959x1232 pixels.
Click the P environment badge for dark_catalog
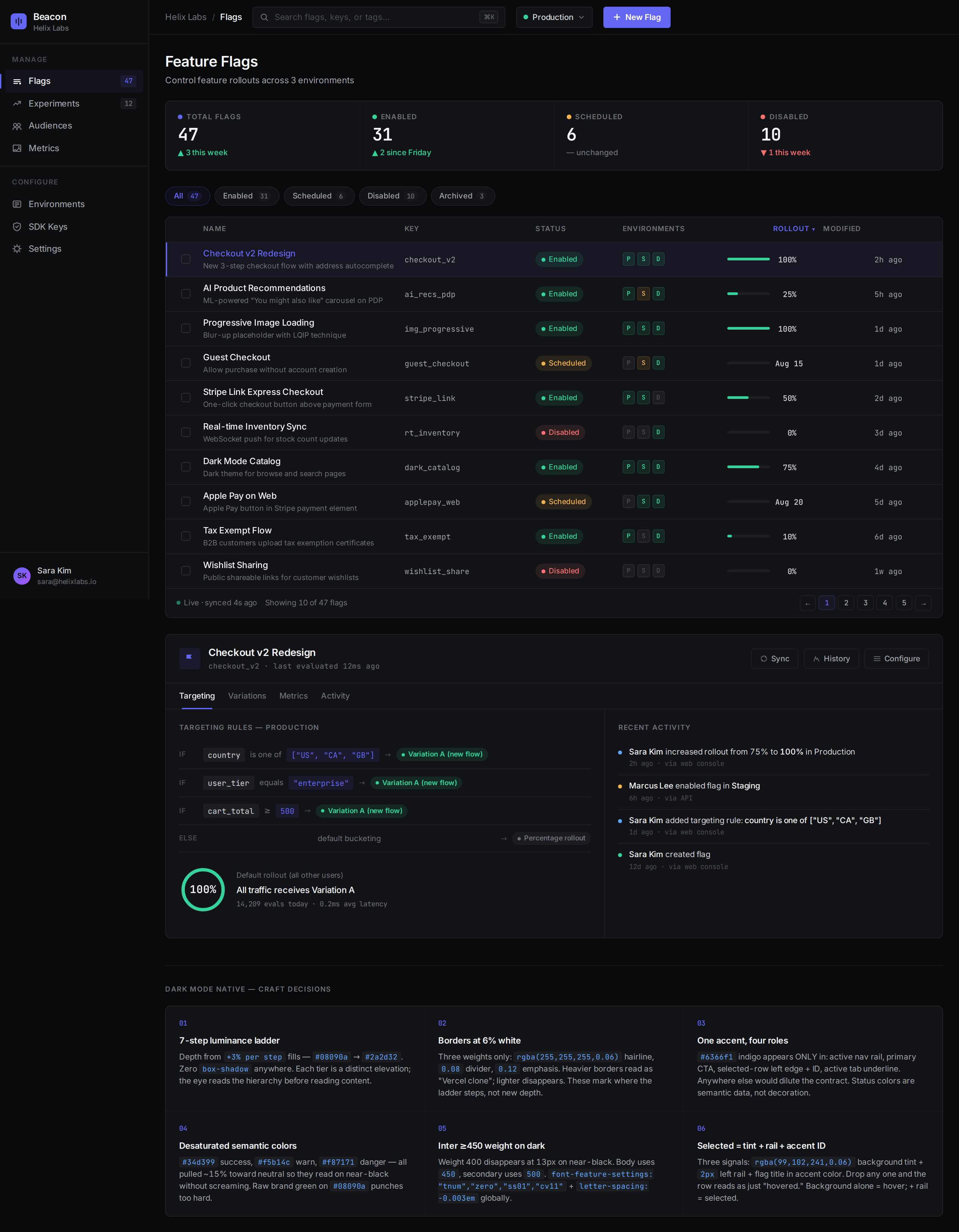coord(628,467)
